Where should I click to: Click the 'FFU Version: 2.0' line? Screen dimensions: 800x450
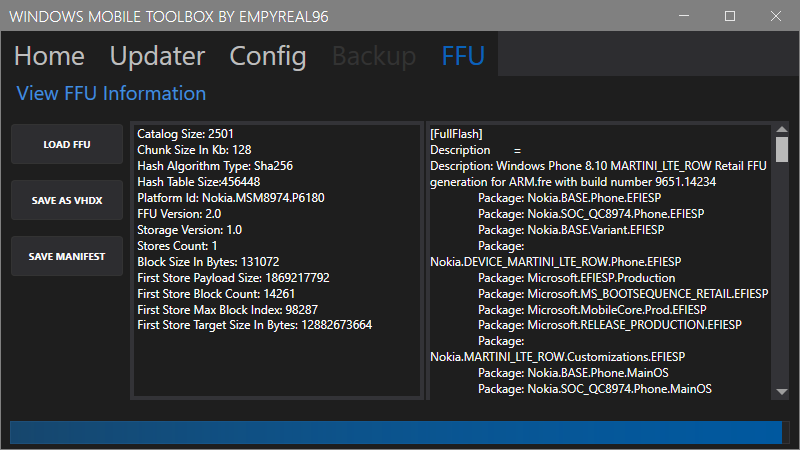tap(179, 214)
